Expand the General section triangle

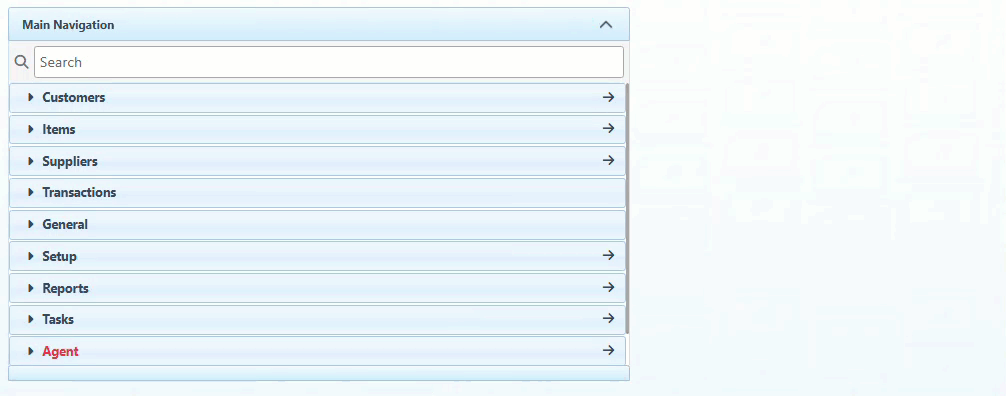click(30, 225)
